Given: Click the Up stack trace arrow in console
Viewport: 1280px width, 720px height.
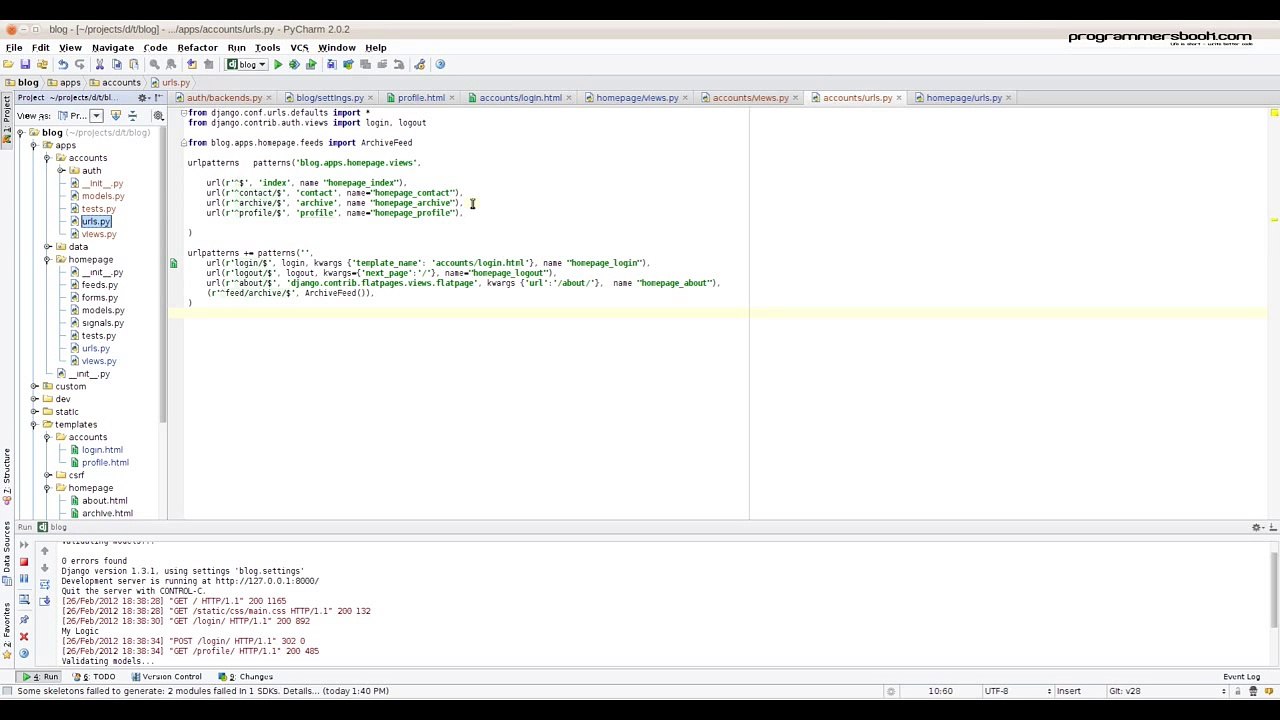Looking at the screenshot, I should point(44,551).
